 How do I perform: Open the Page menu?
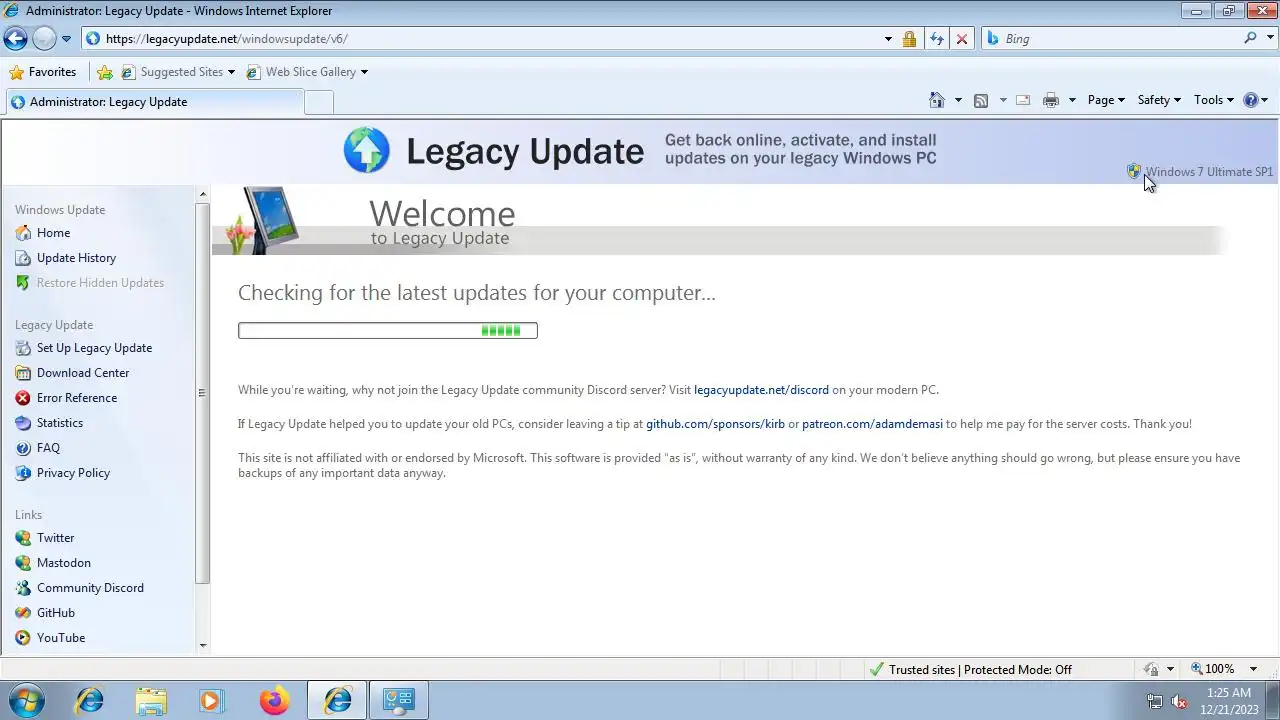click(x=1106, y=100)
